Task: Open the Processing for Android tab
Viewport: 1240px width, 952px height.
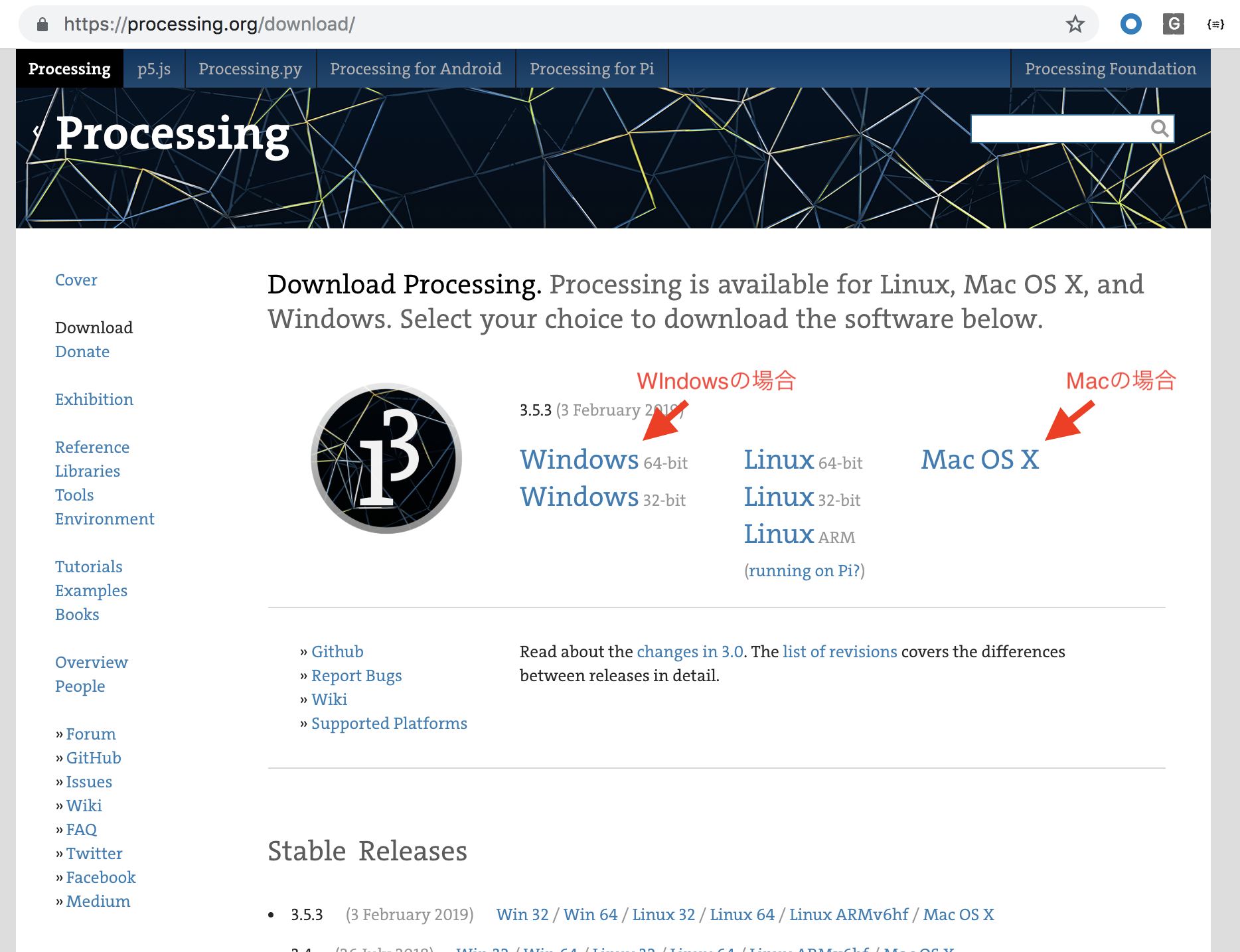Action: pyautogui.click(x=416, y=68)
